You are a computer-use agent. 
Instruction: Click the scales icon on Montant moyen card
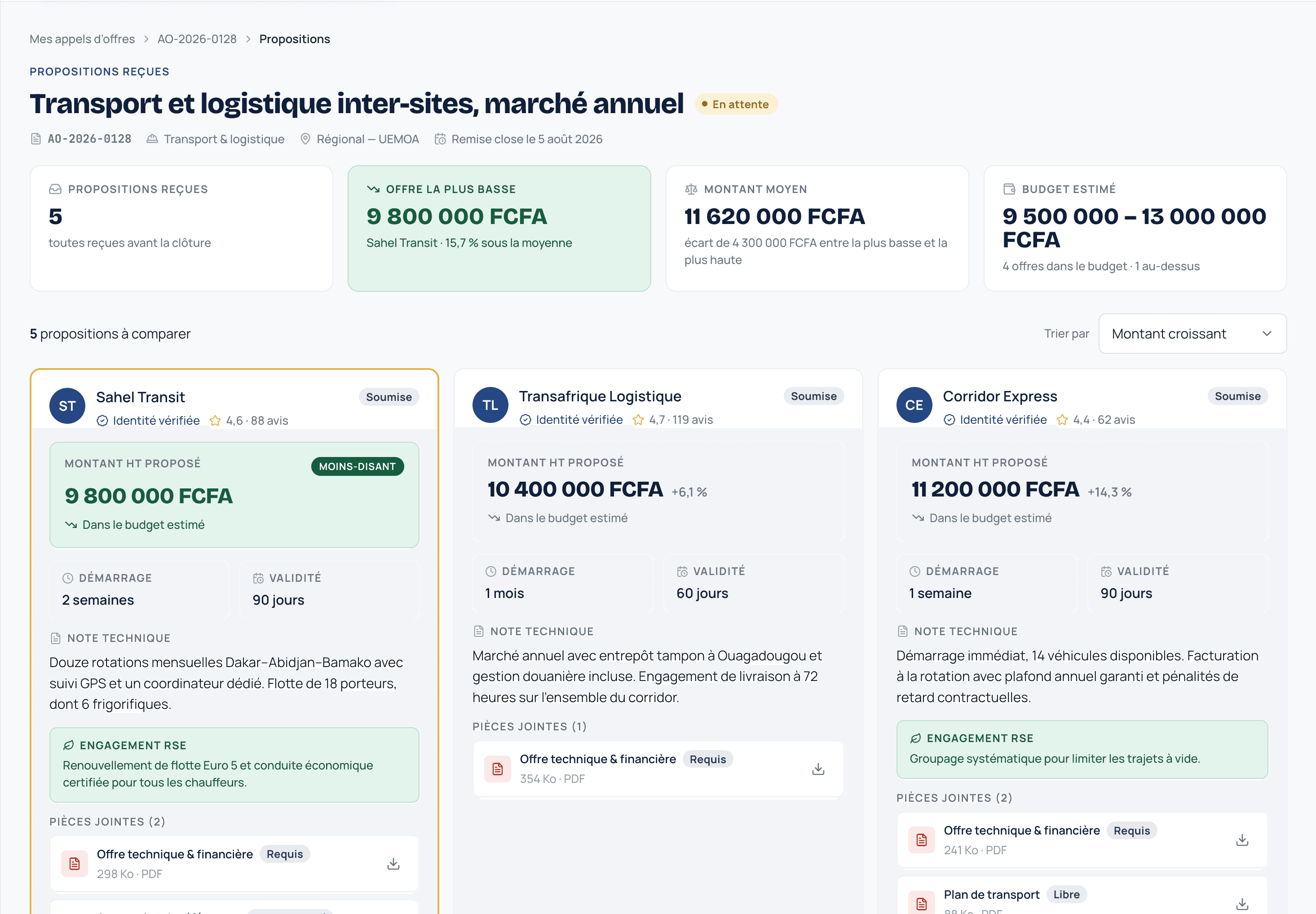pyautogui.click(x=691, y=189)
